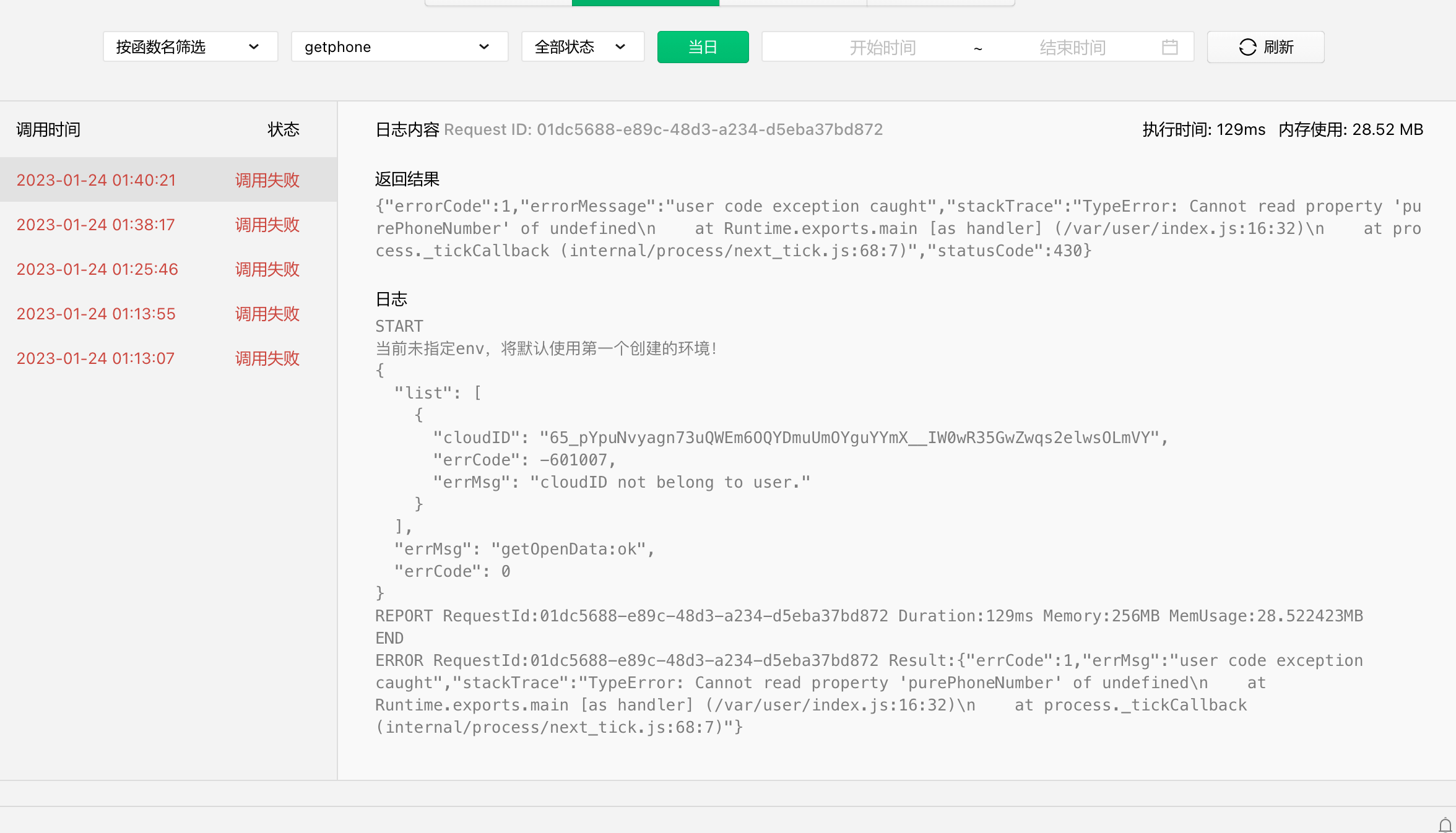The image size is (1456, 833).
Task: Click the 结束时间 end time field
Action: point(1072,48)
